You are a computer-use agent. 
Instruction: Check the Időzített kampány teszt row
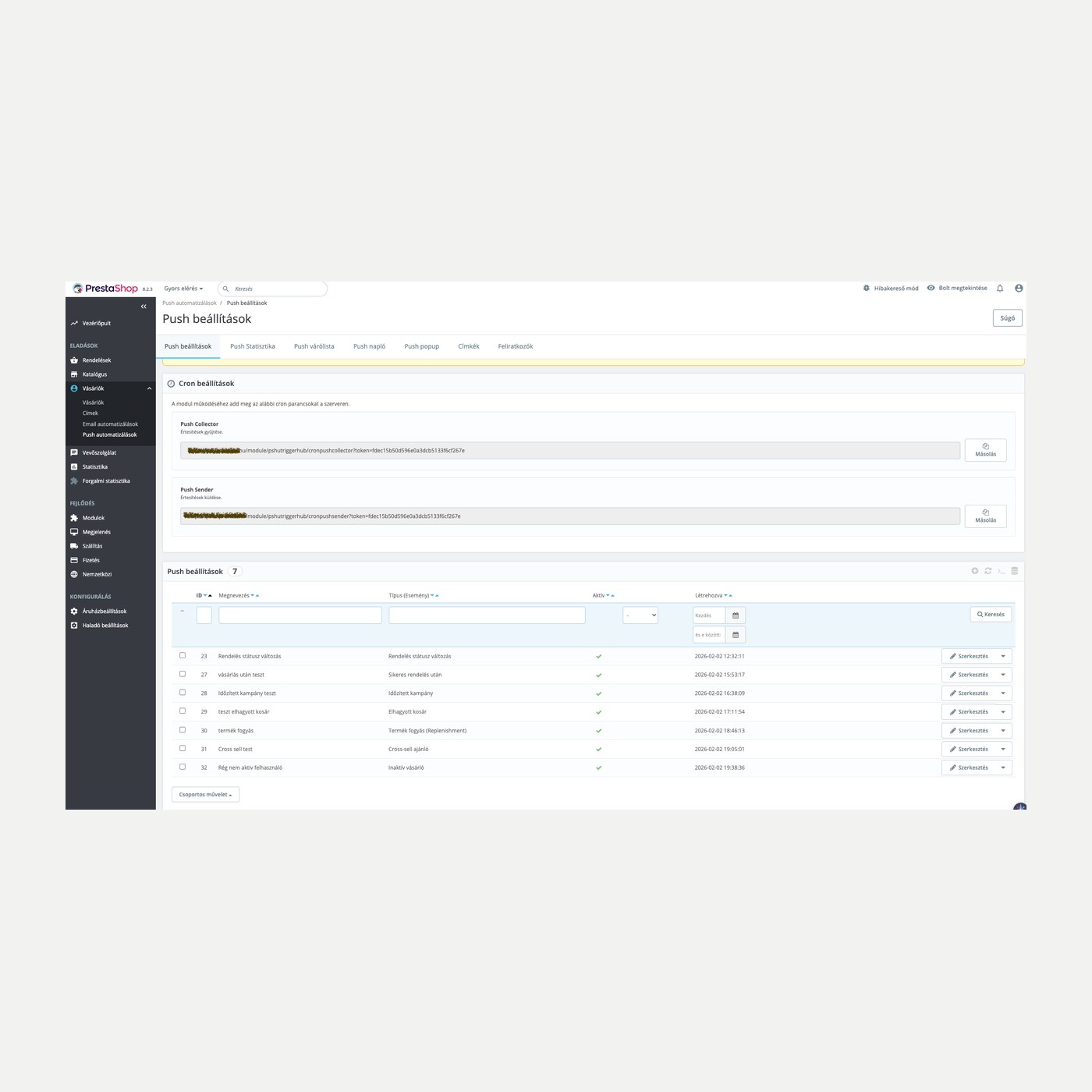(183, 693)
